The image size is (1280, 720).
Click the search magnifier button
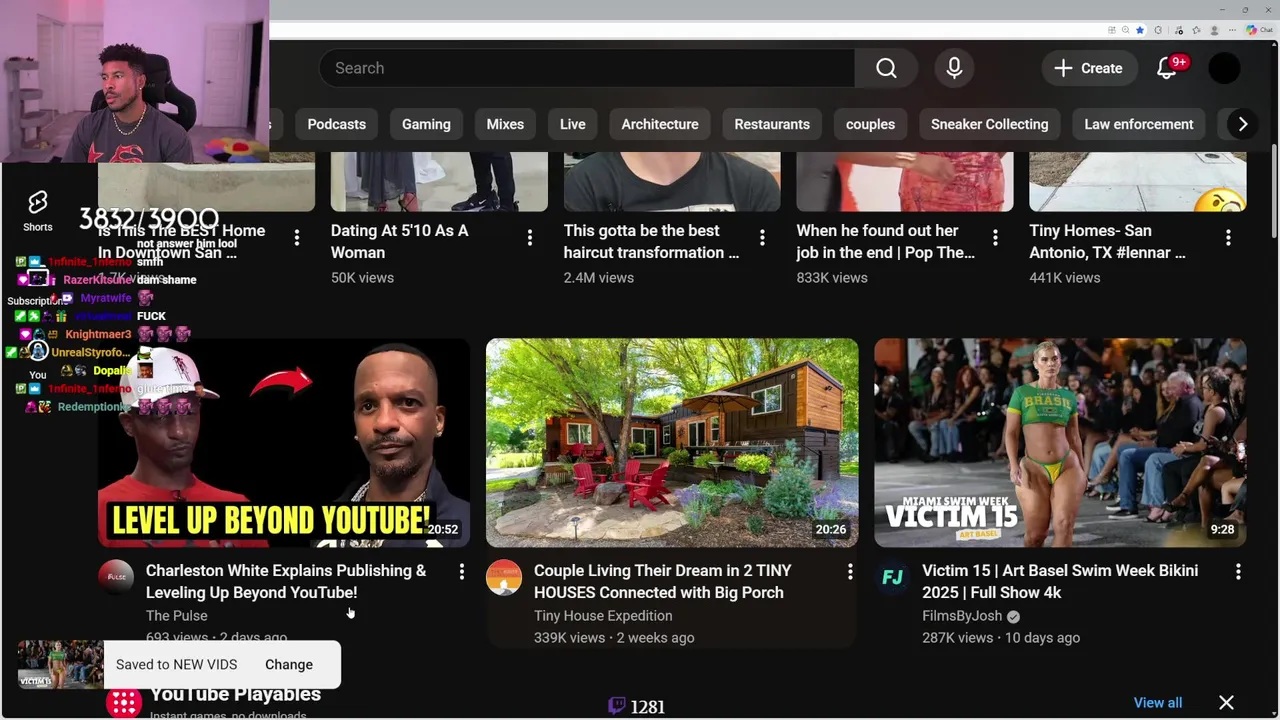coord(886,68)
